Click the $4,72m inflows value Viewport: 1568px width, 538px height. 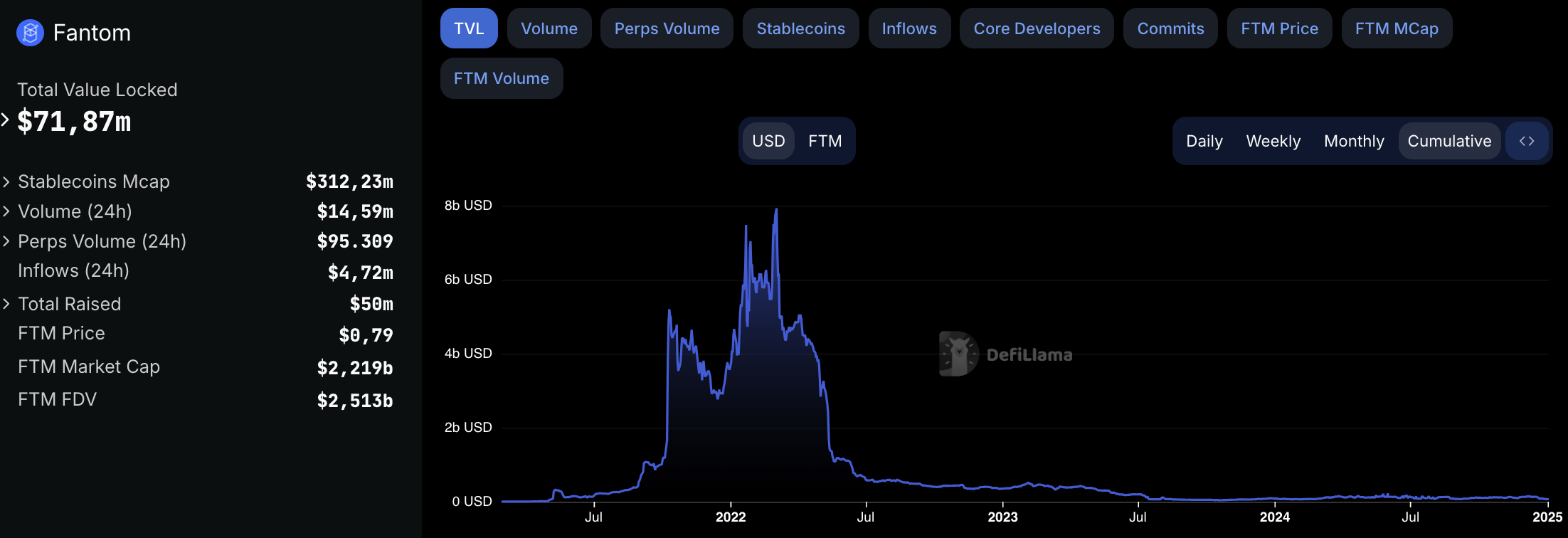tap(361, 273)
